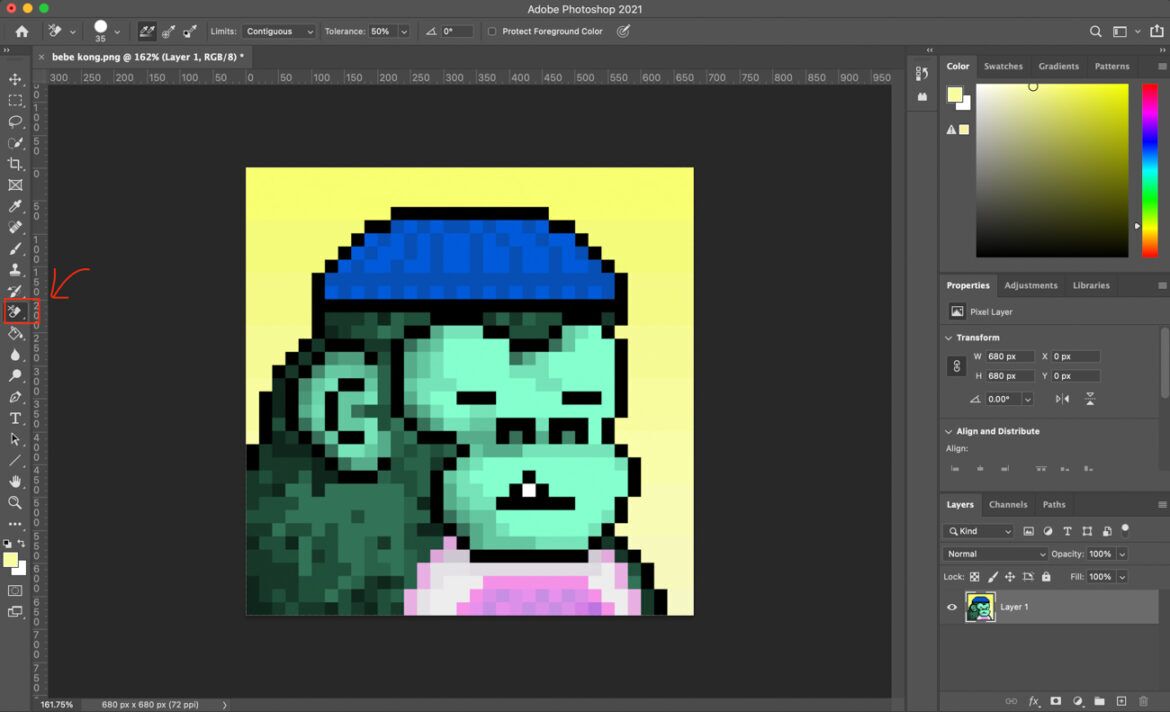Select the Background Eraser tool
Viewport: 1170px width, 712px height.
(15, 312)
